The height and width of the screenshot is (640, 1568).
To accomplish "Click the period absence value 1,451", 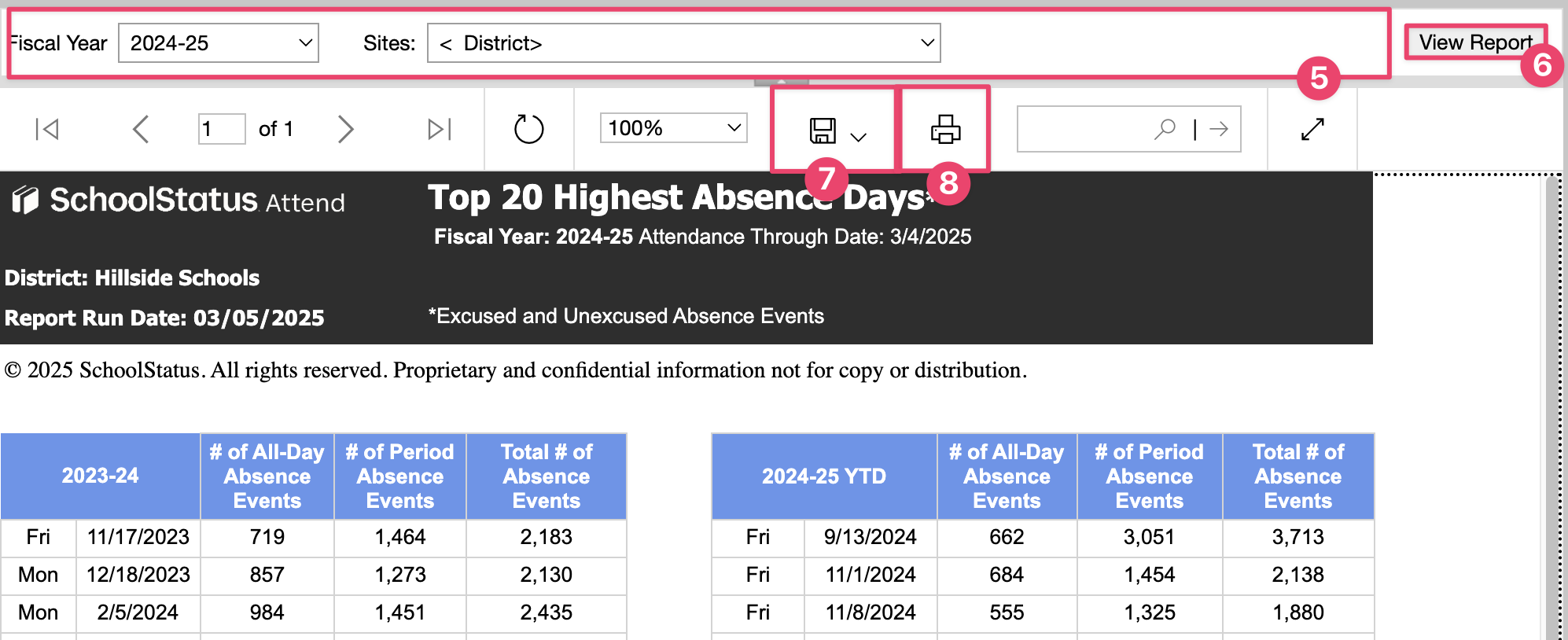I will coord(400,613).
